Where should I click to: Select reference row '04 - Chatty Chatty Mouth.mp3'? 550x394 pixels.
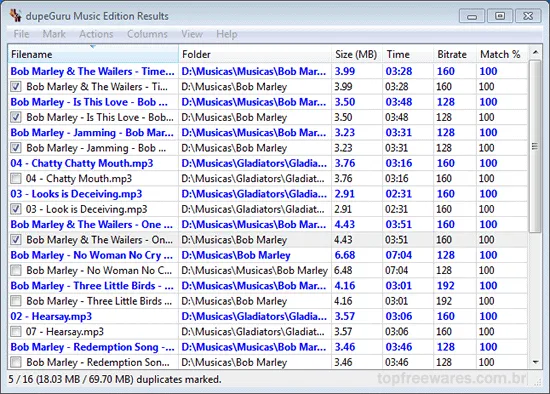[268, 163]
